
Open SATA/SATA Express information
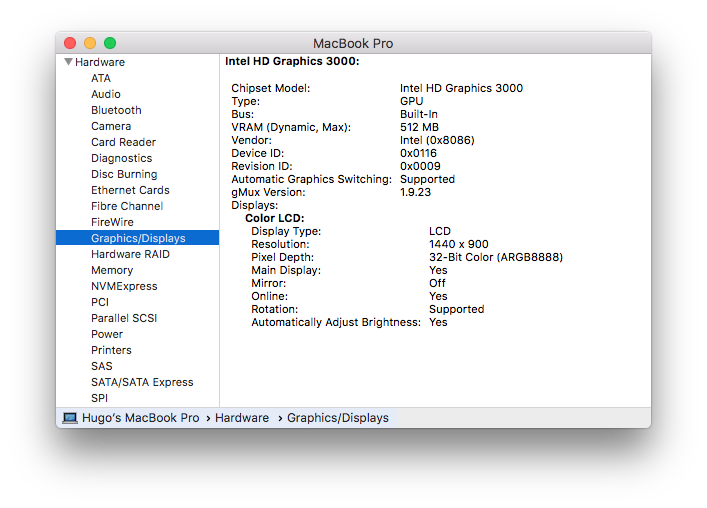(x=142, y=382)
